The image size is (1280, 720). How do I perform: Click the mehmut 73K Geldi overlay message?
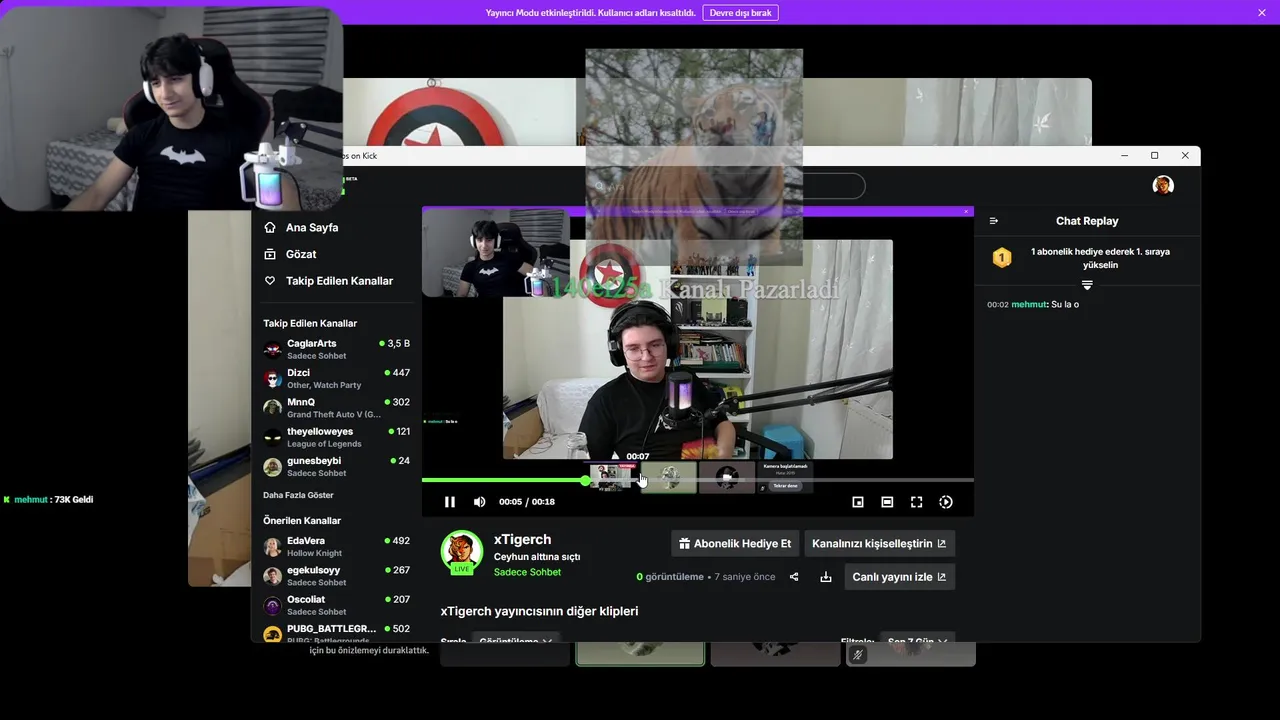click(x=48, y=499)
